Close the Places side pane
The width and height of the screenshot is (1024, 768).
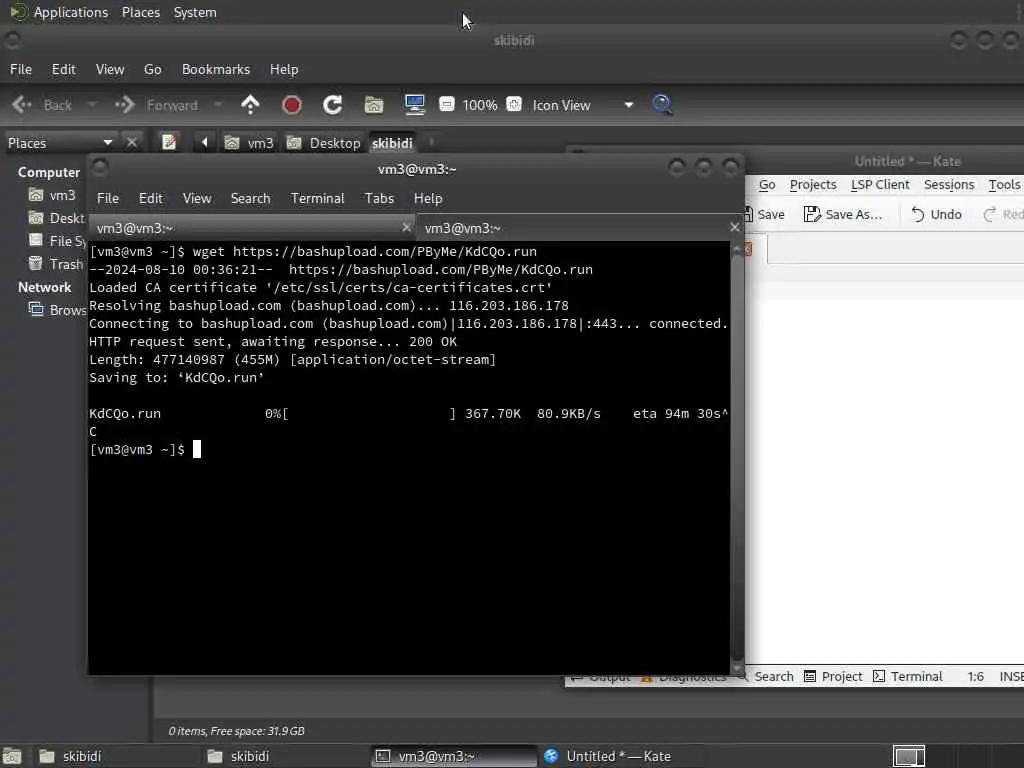[132, 142]
